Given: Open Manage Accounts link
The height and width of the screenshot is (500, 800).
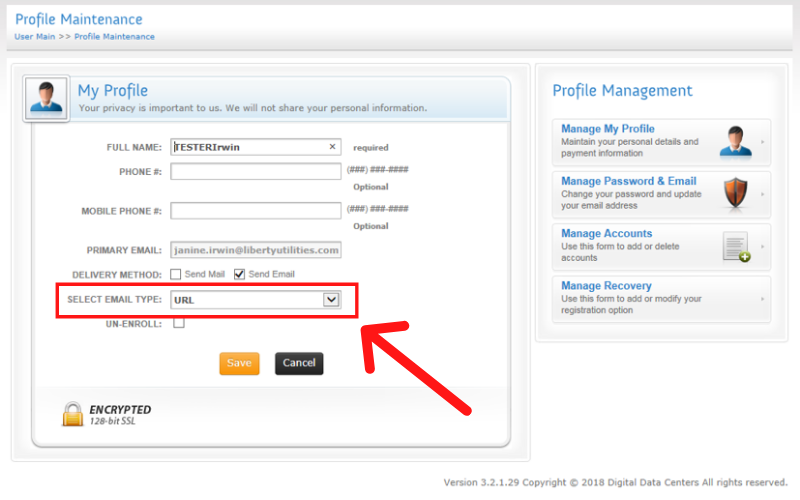Looking at the screenshot, I should (607, 233).
